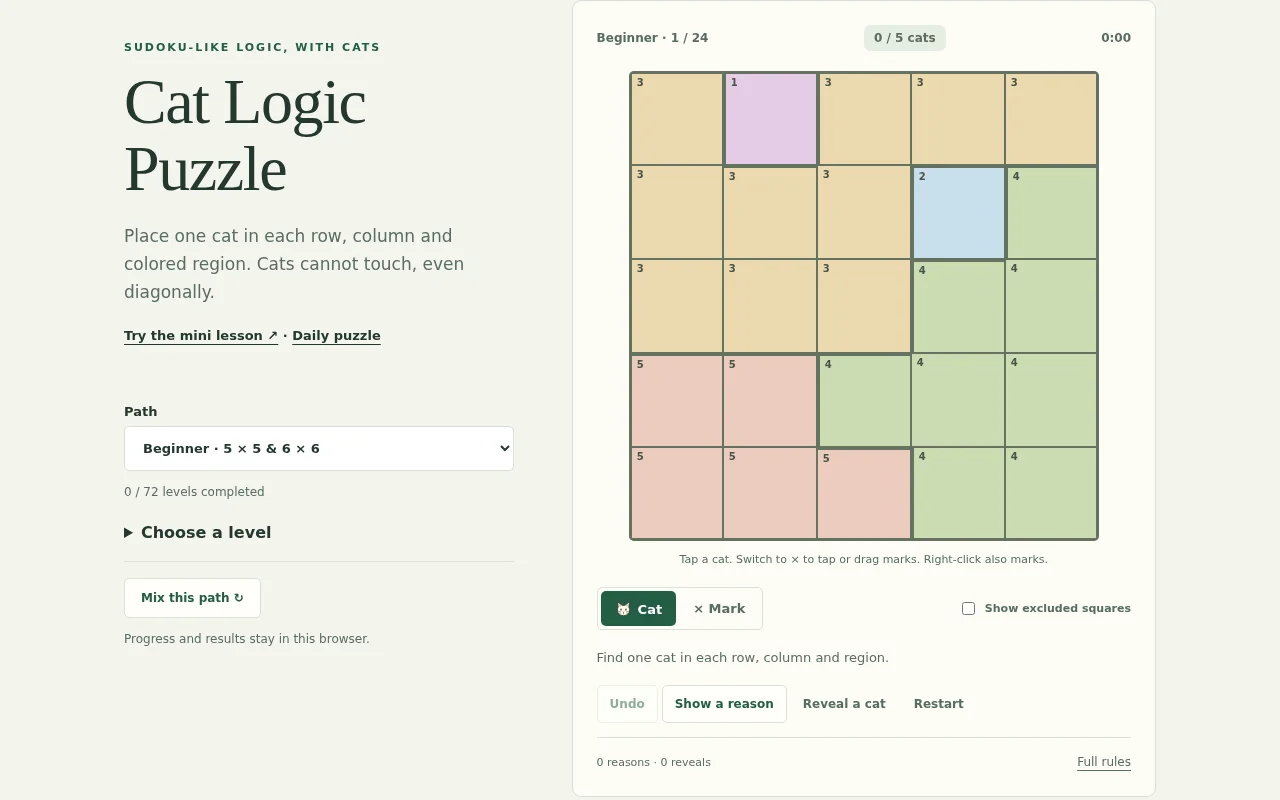Switch to × Mark mode
1280x800 pixels.
click(x=719, y=609)
